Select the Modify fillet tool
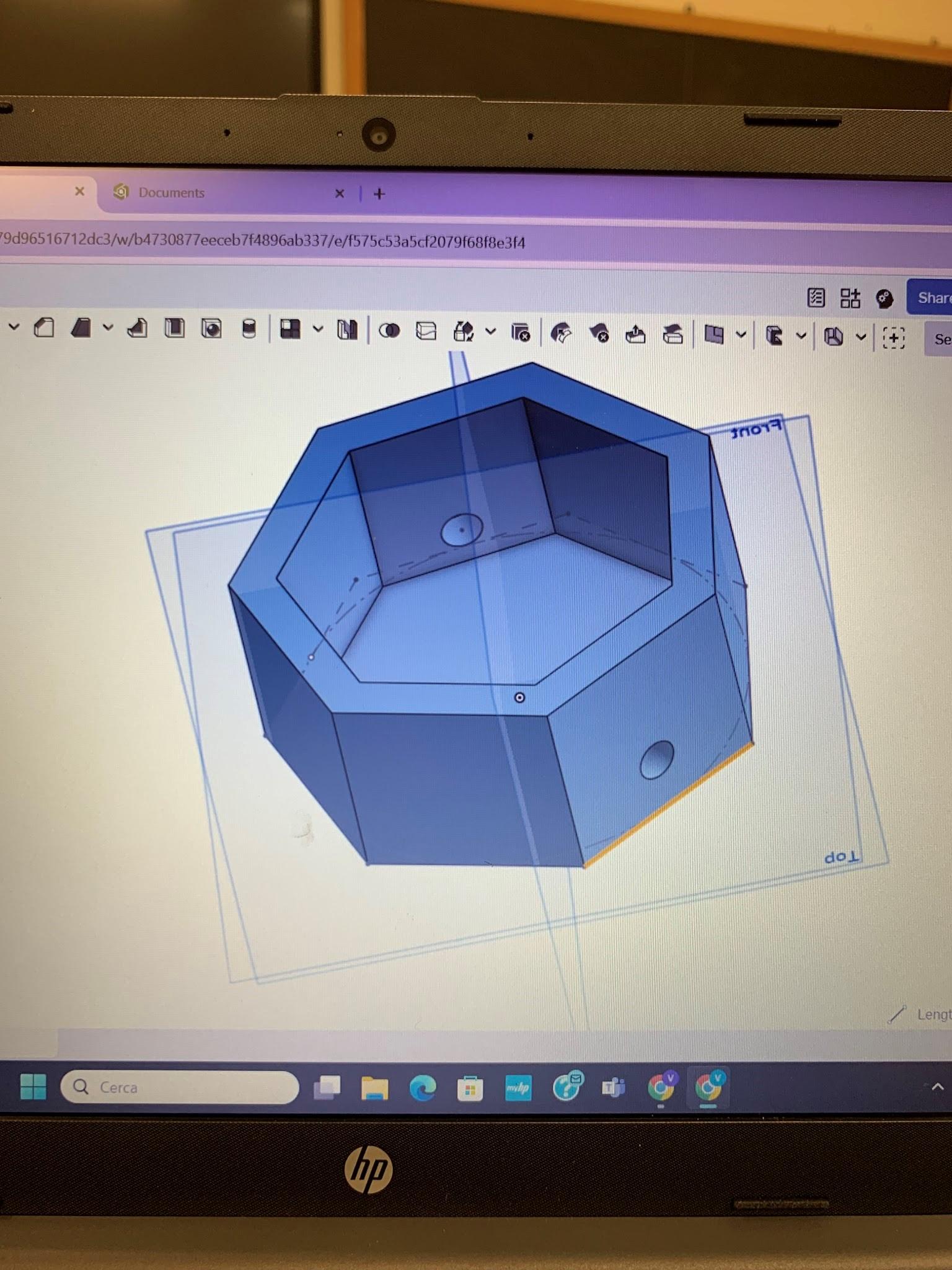Viewport: 952px width, 1270px height. (x=561, y=334)
